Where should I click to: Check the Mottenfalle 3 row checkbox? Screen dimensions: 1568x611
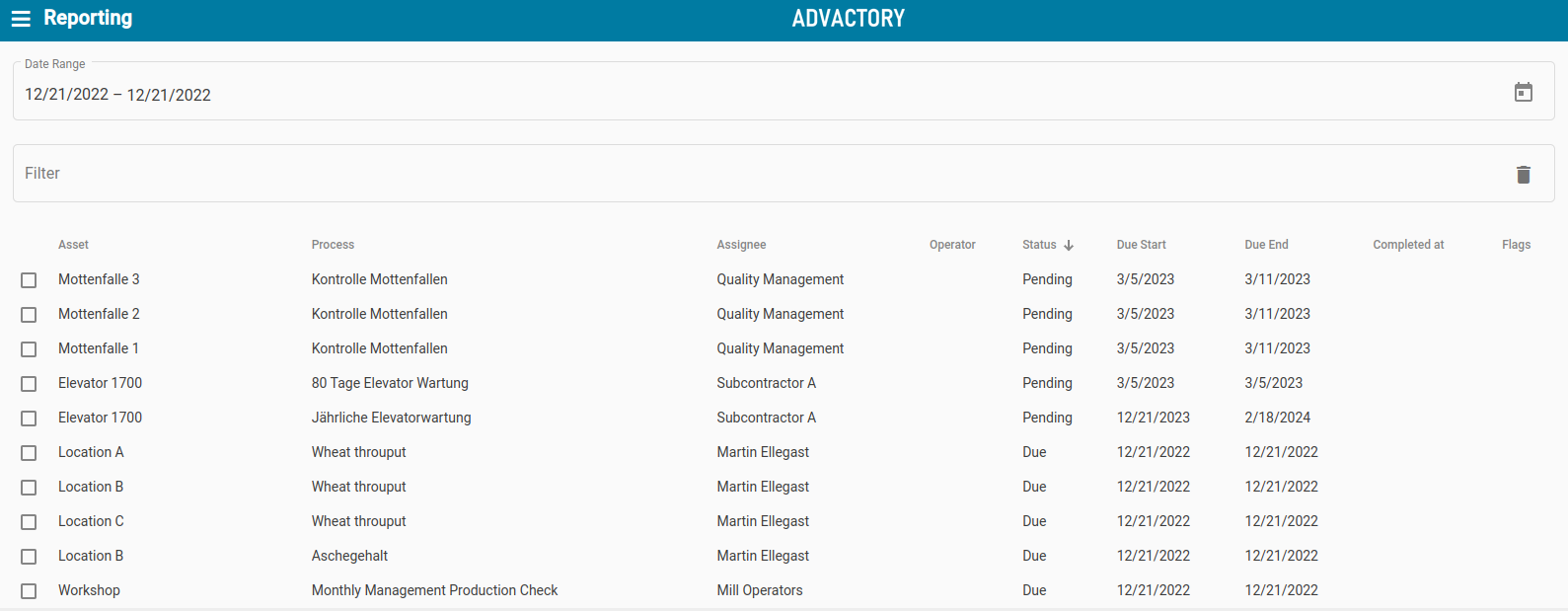pos(29,280)
